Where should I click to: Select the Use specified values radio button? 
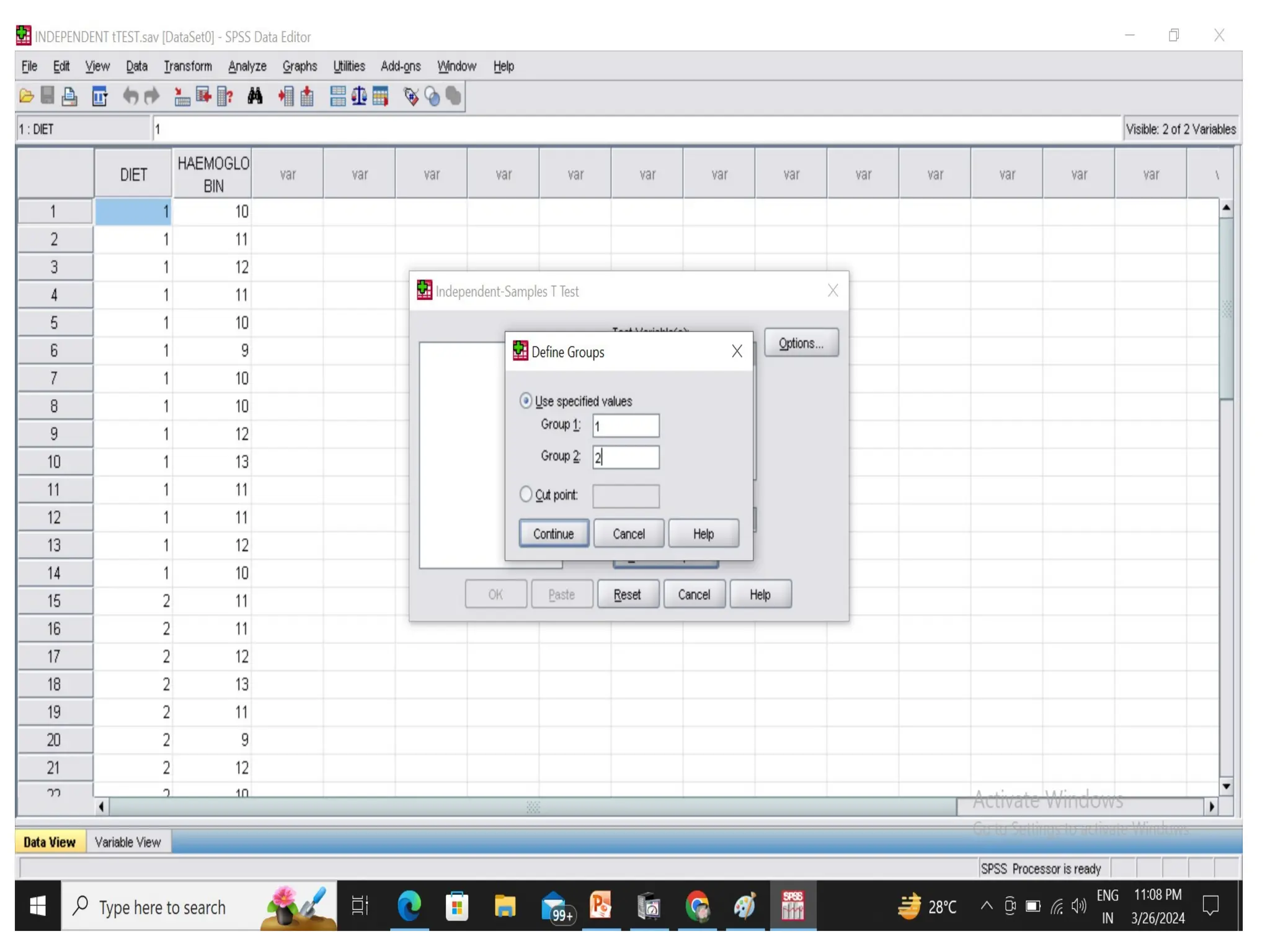coord(526,401)
